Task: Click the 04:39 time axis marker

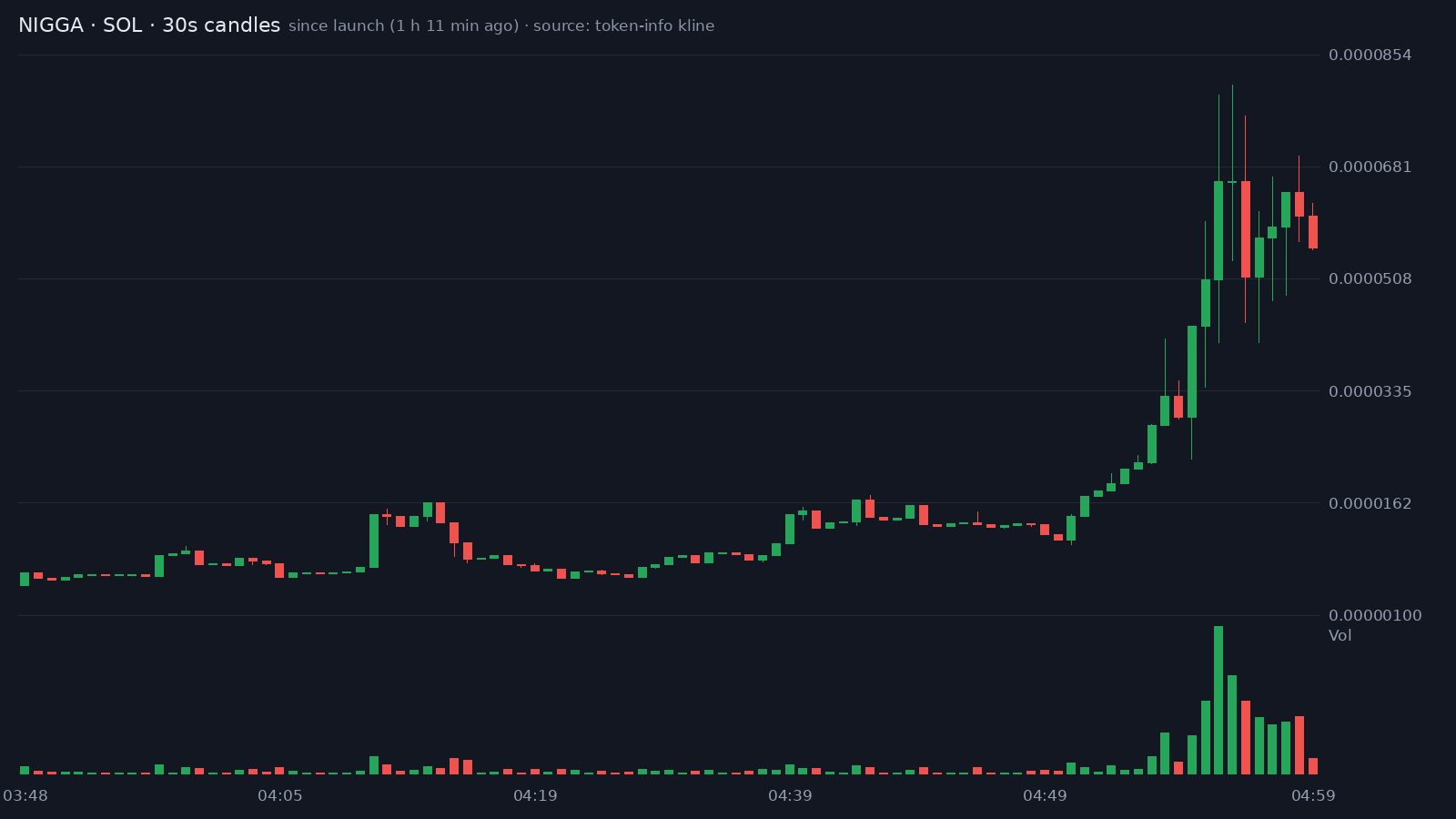Action: 790,795
